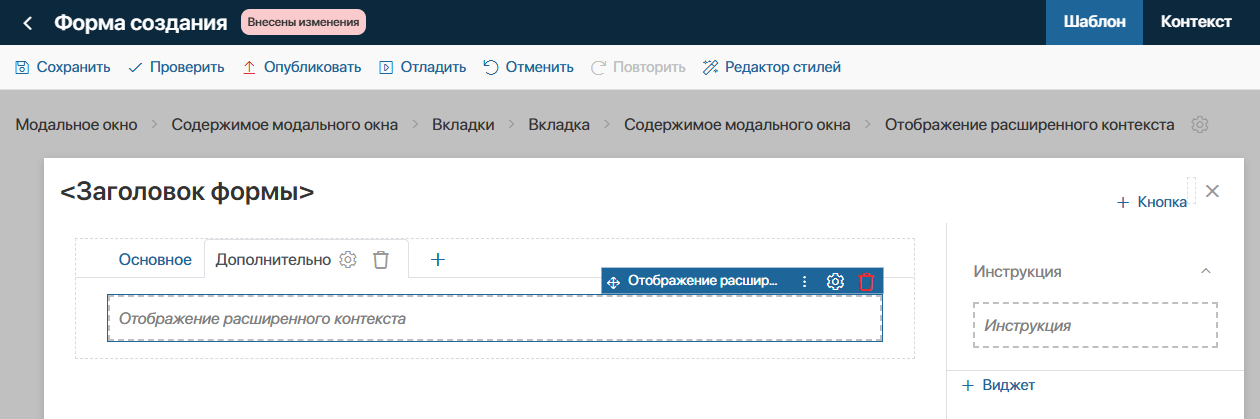Delete the Дополнительно tab via trash icon
Viewport: 1260px width, 419px height.
point(381,260)
